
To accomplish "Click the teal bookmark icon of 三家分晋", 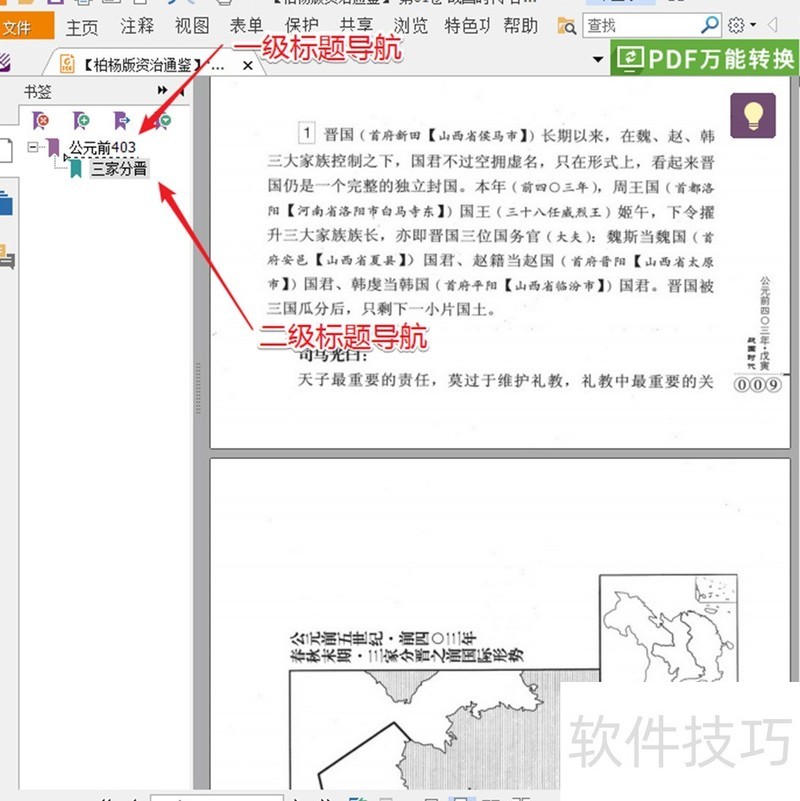I will coord(76,169).
